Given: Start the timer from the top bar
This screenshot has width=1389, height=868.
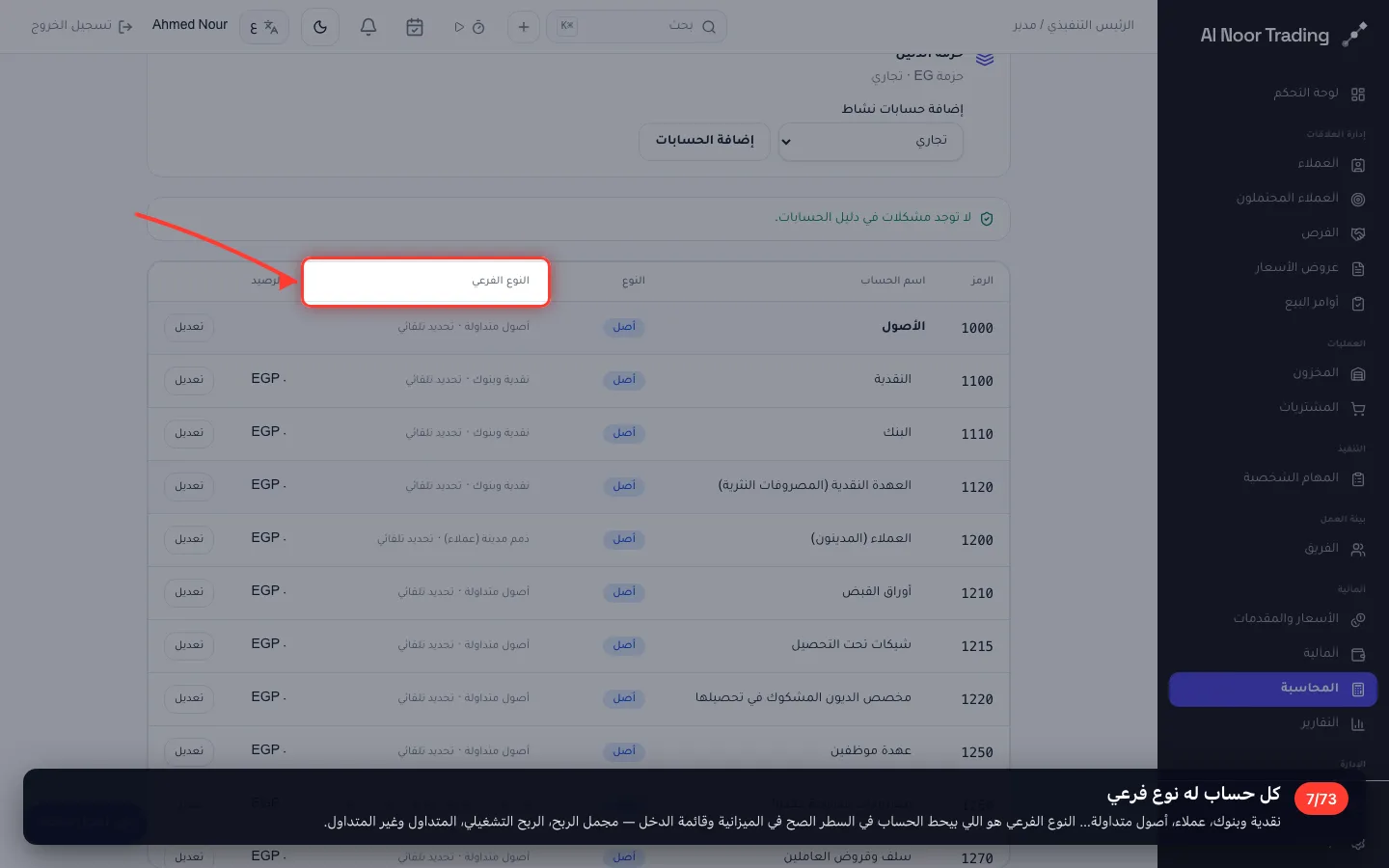Looking at the screenshot, I should [469, 27].
